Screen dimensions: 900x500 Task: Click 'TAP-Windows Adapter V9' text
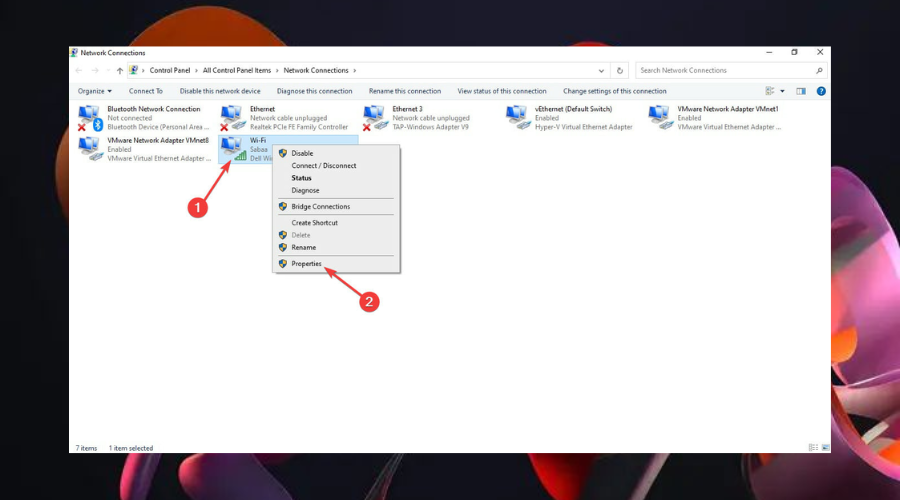tap(430, 127)
